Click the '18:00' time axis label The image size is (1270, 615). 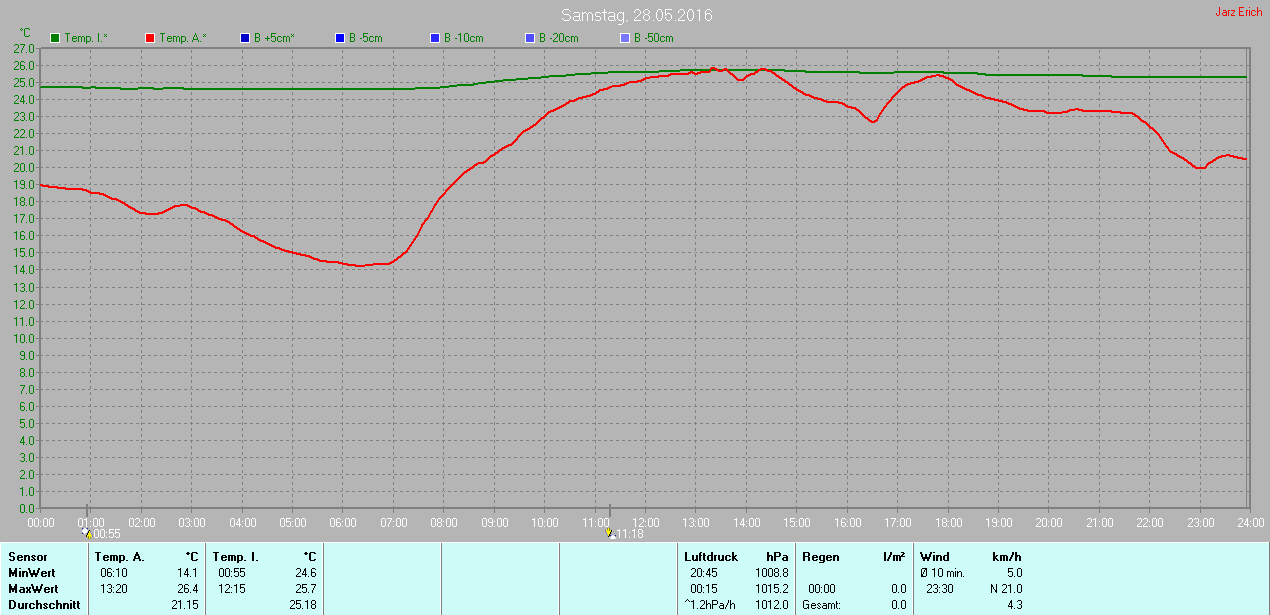pos(948,522)
